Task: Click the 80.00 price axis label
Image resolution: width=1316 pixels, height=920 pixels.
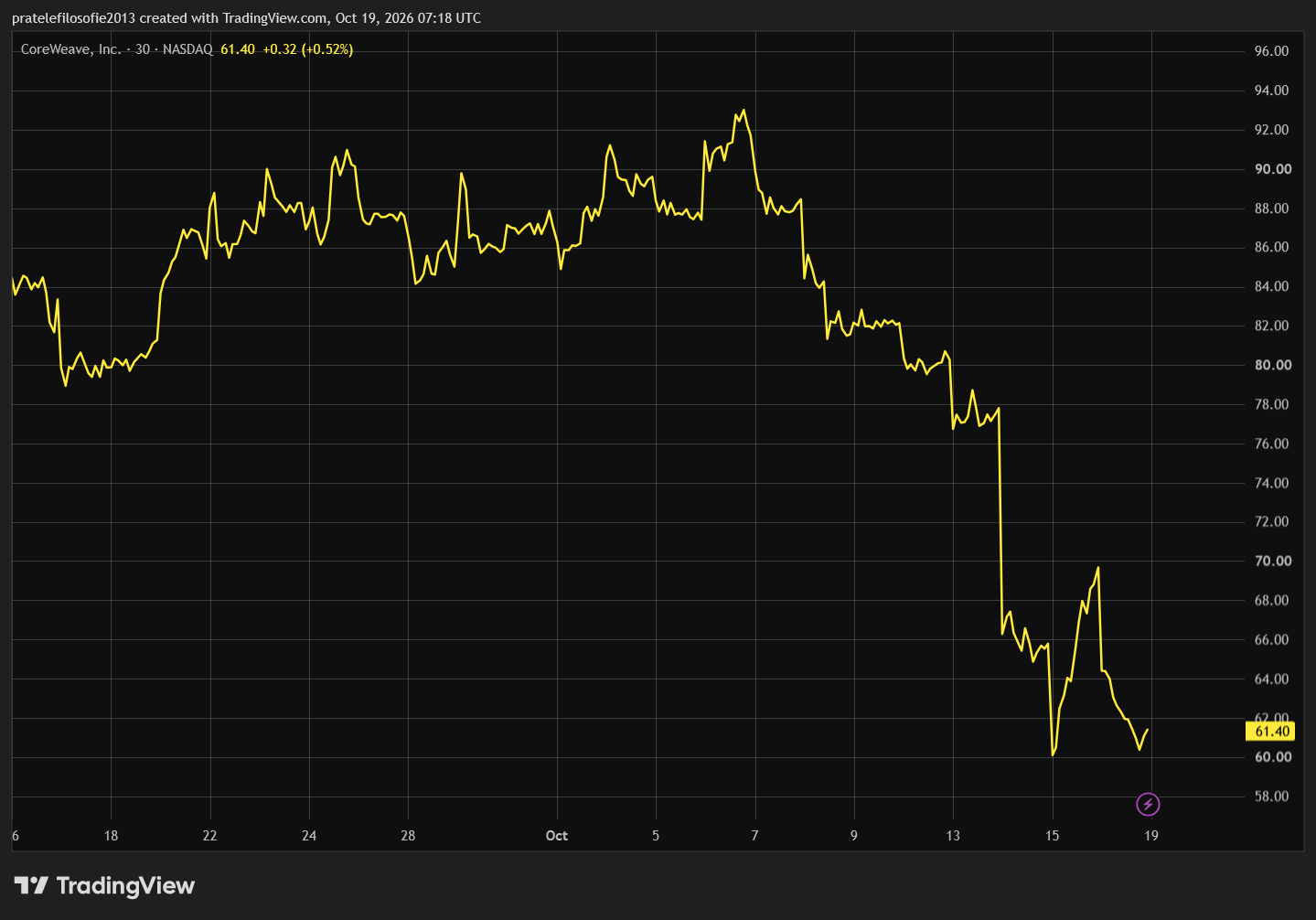Action: tap(1273, 365)
